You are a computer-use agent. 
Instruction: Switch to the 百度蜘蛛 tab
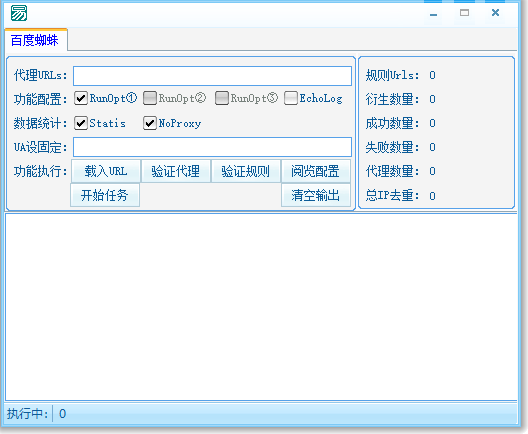coord(35,40)
